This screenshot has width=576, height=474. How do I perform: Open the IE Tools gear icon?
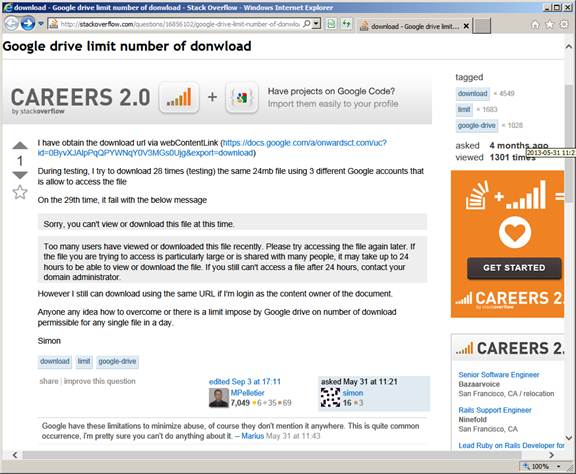point(564,25)
